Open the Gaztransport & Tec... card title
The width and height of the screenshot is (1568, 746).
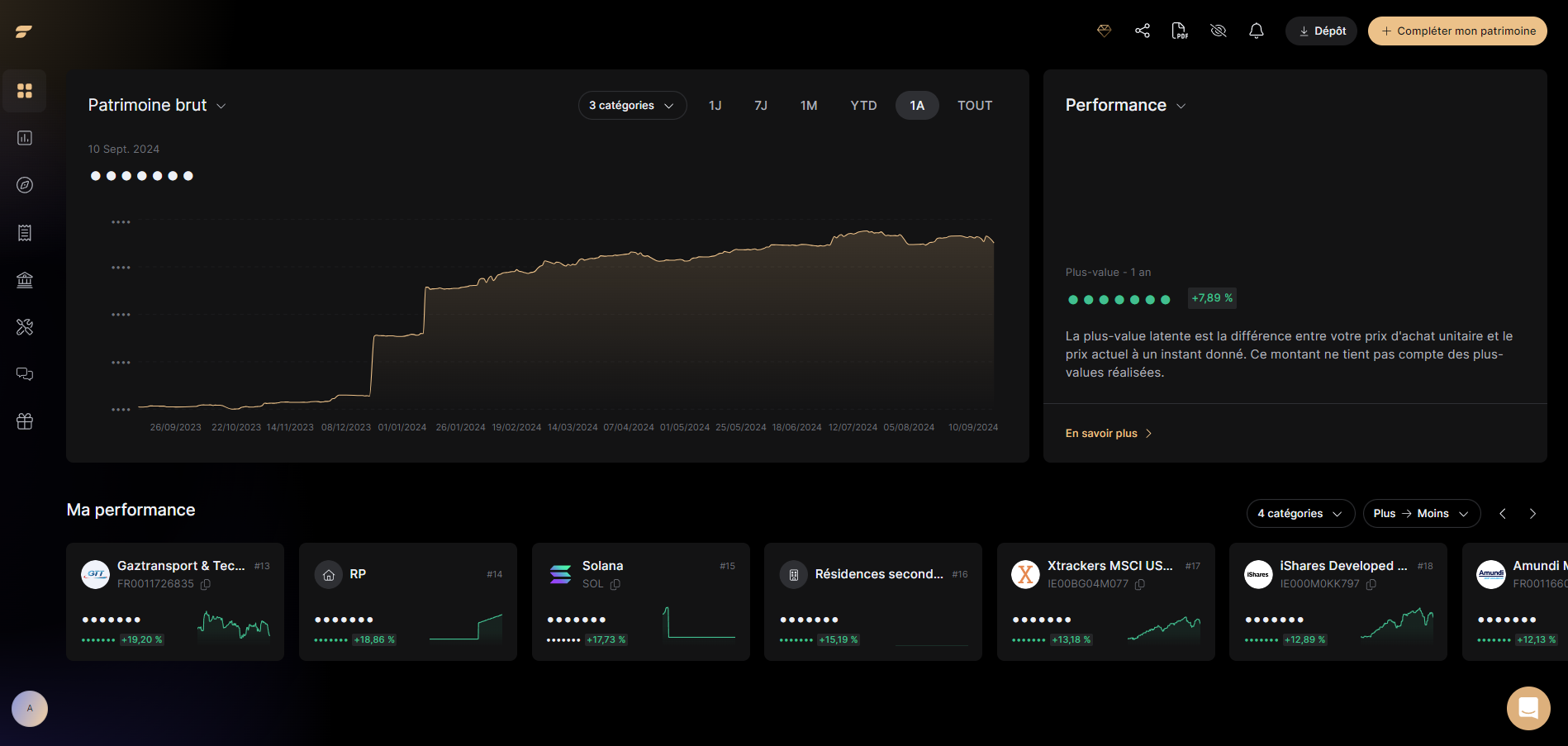[x=181, y=566]
